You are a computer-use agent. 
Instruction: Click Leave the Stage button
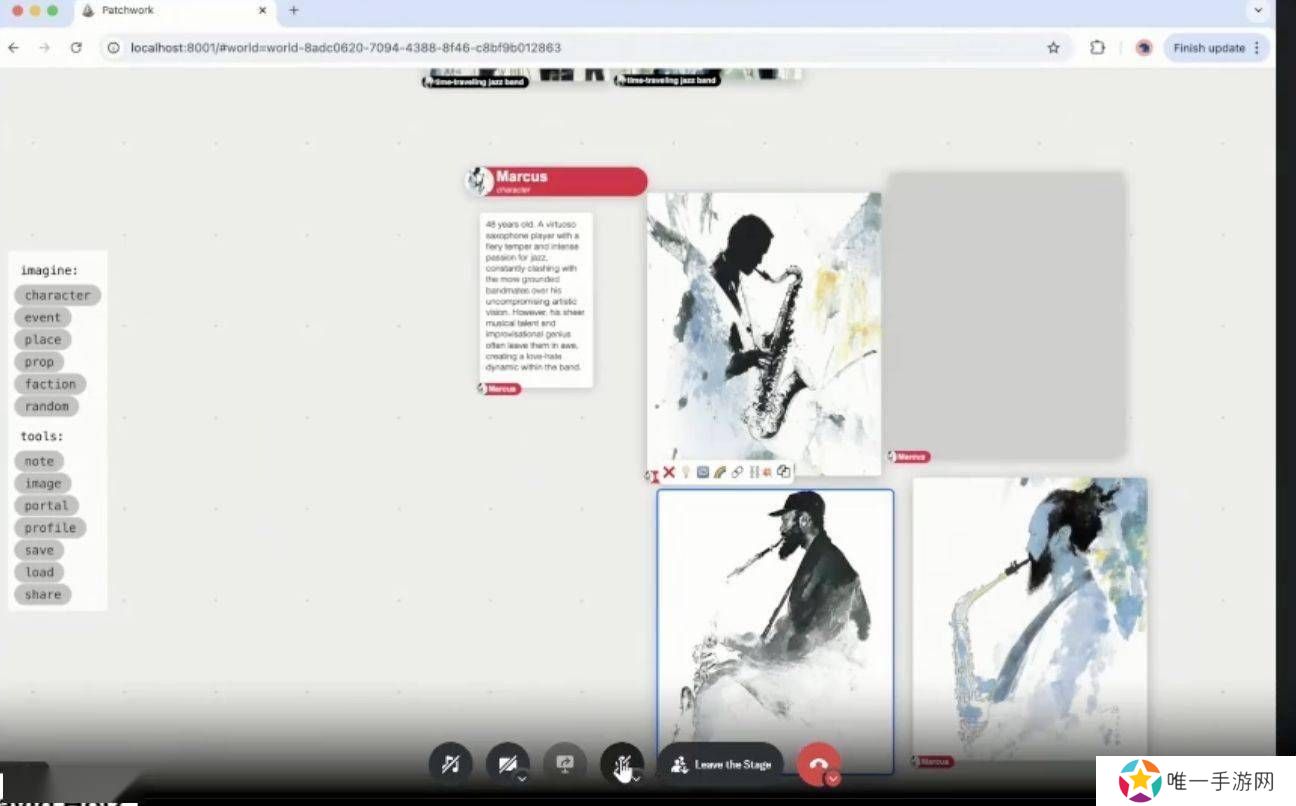[x=721, y=764]
